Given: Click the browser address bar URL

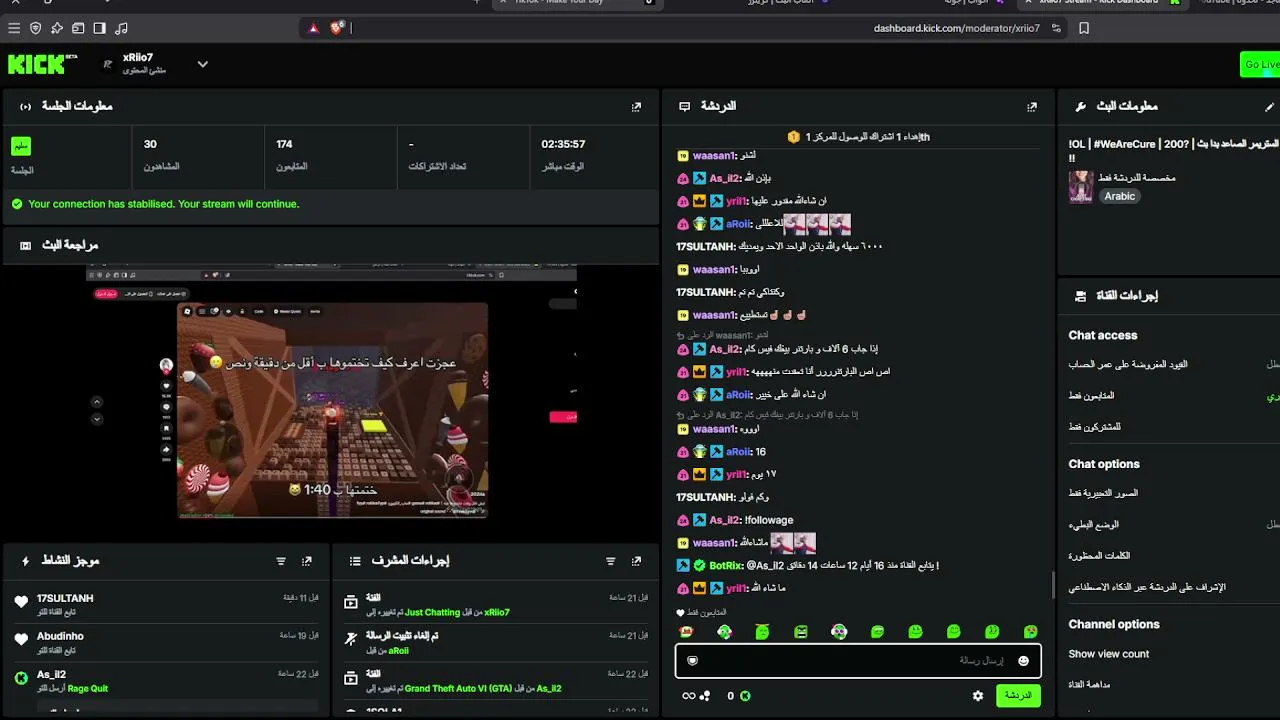Looking at the screenshot, I should click(957, 28).
